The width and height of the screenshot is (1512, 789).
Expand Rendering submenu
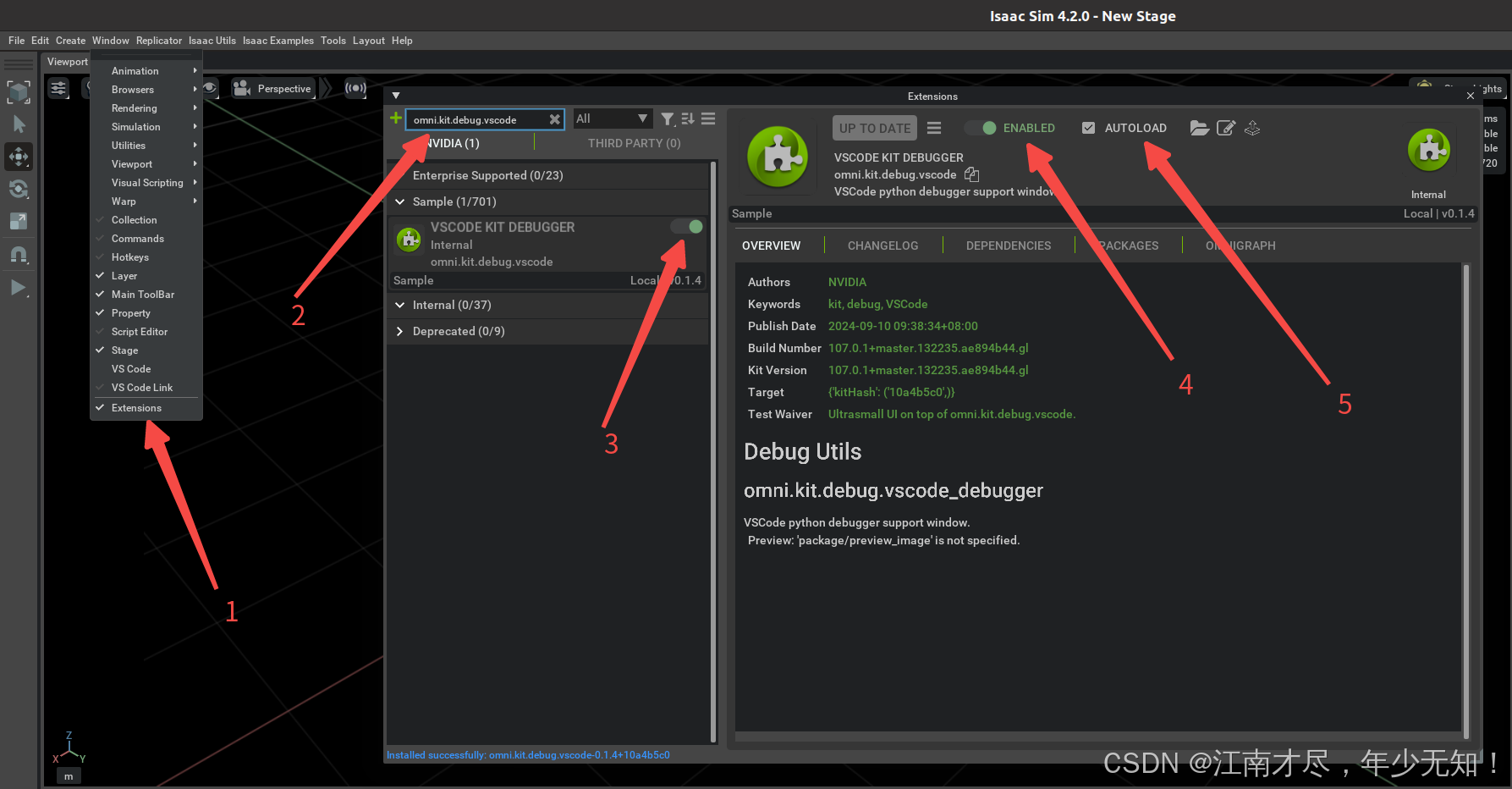point(146,108)
